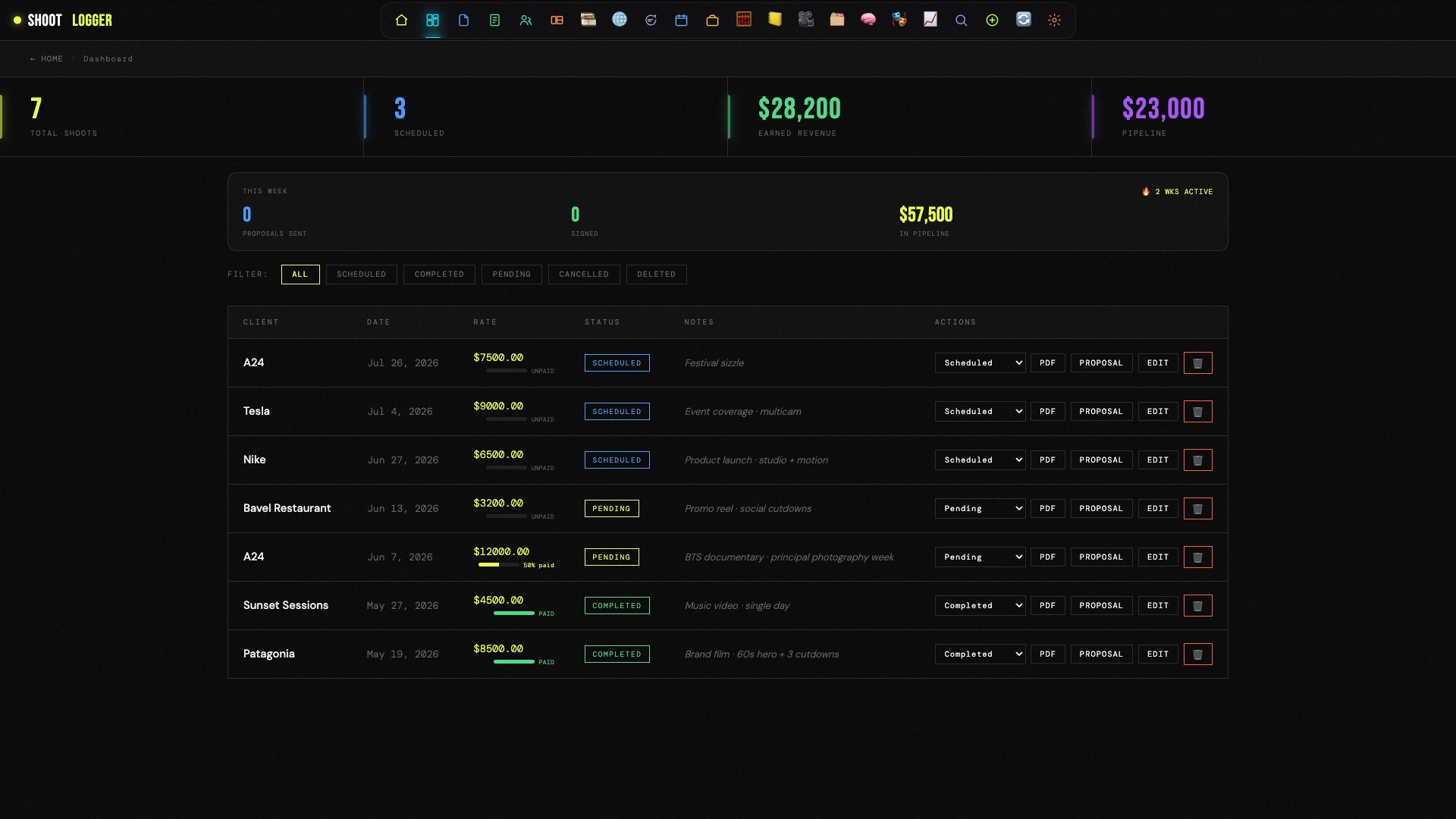
Task: Click the blue sync arrows icon
Action: click(x=1023, y=20)
